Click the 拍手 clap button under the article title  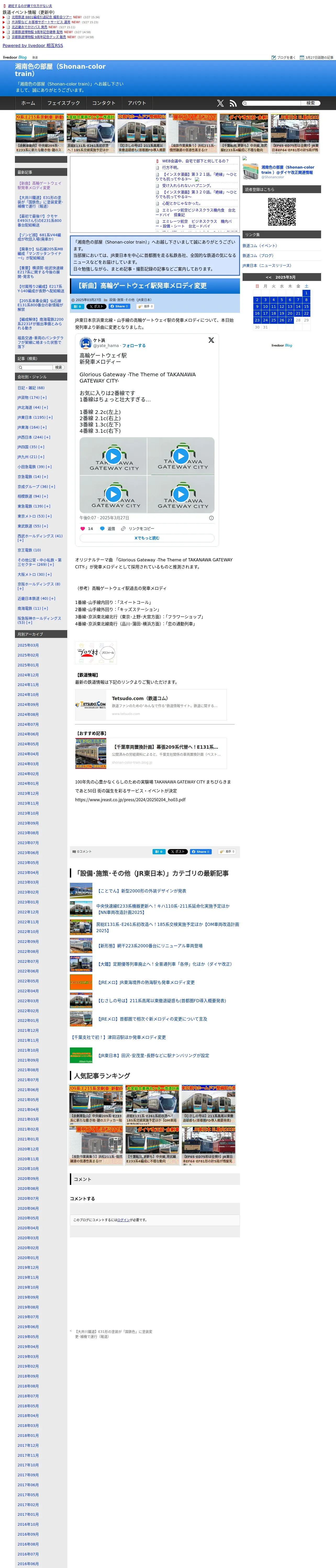145,307
